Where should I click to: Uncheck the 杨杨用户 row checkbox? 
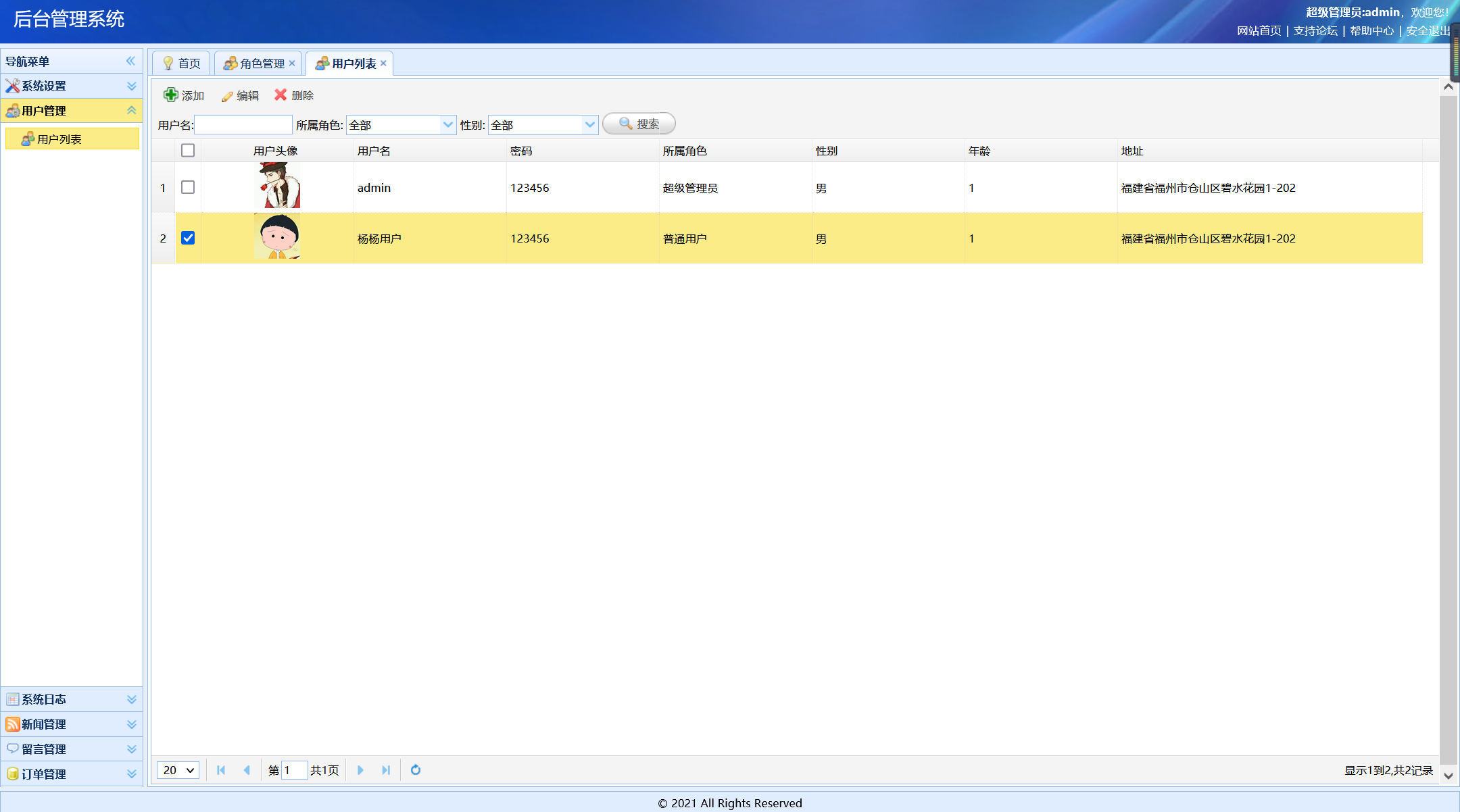188,238
